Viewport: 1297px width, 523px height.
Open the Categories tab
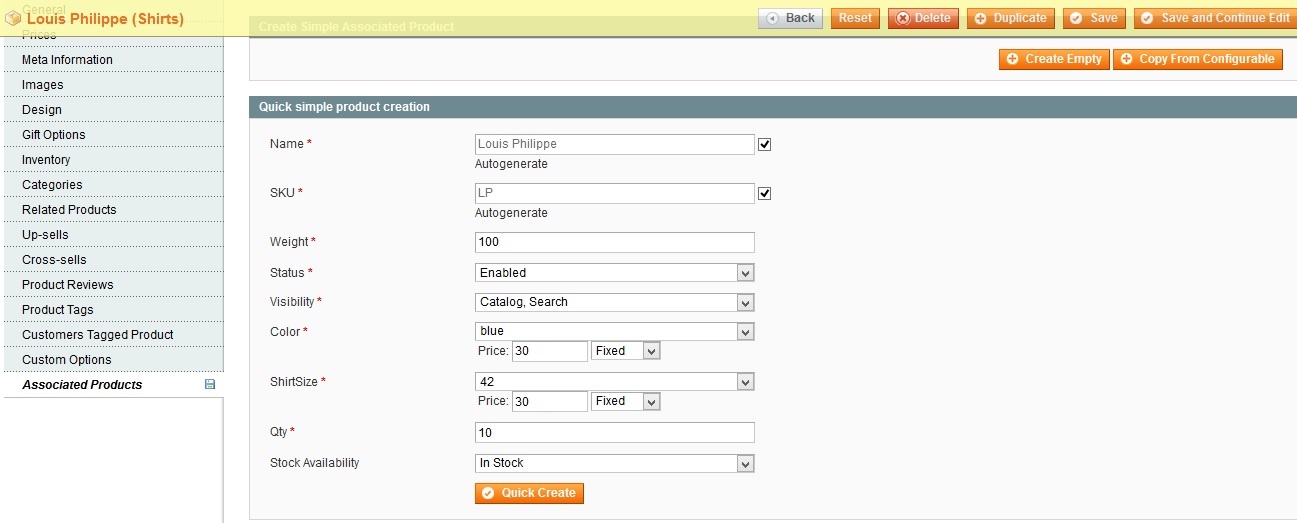tap(113, 185)
